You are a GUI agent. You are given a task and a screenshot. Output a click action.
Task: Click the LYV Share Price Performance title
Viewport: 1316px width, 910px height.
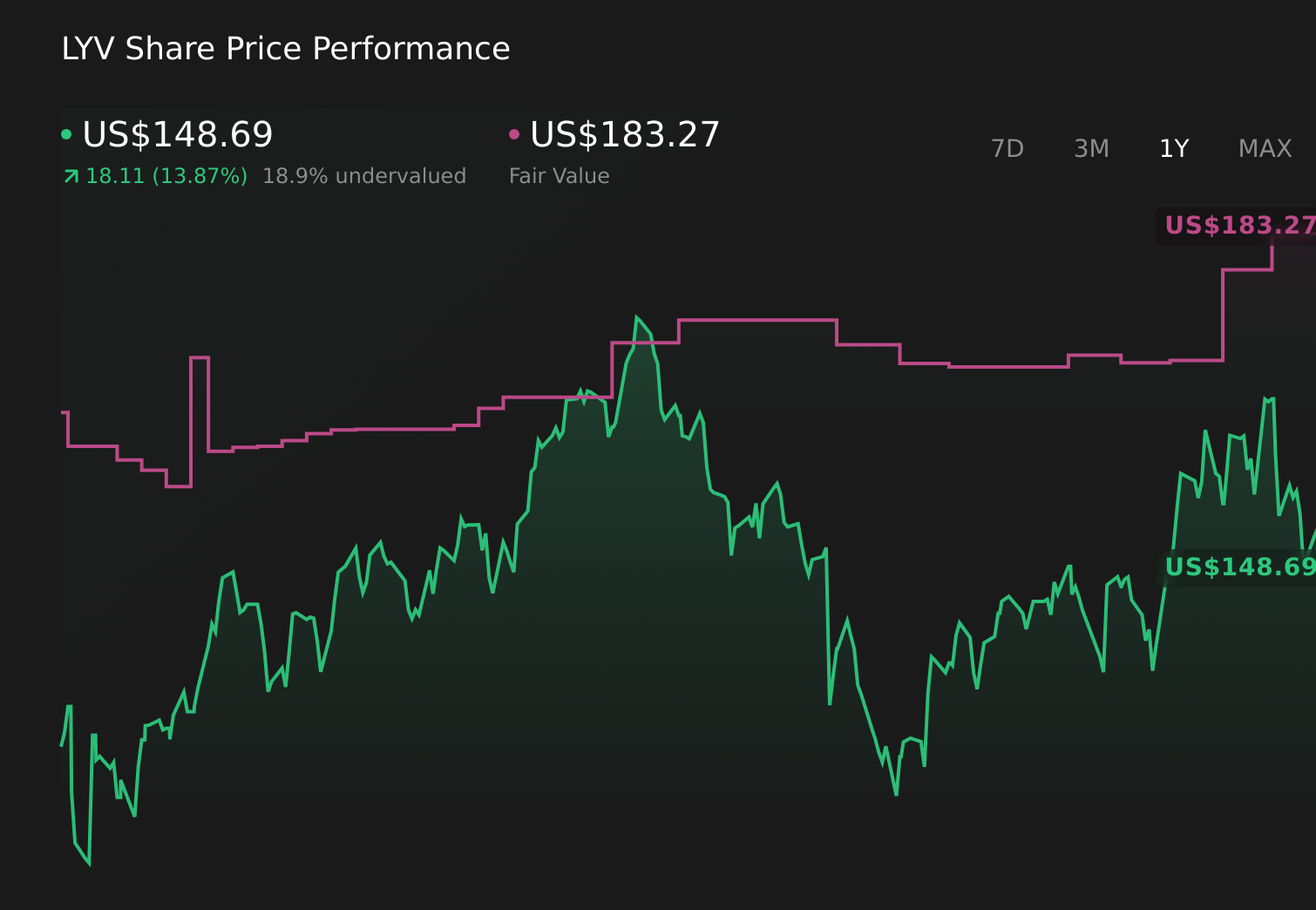(285, 48)
